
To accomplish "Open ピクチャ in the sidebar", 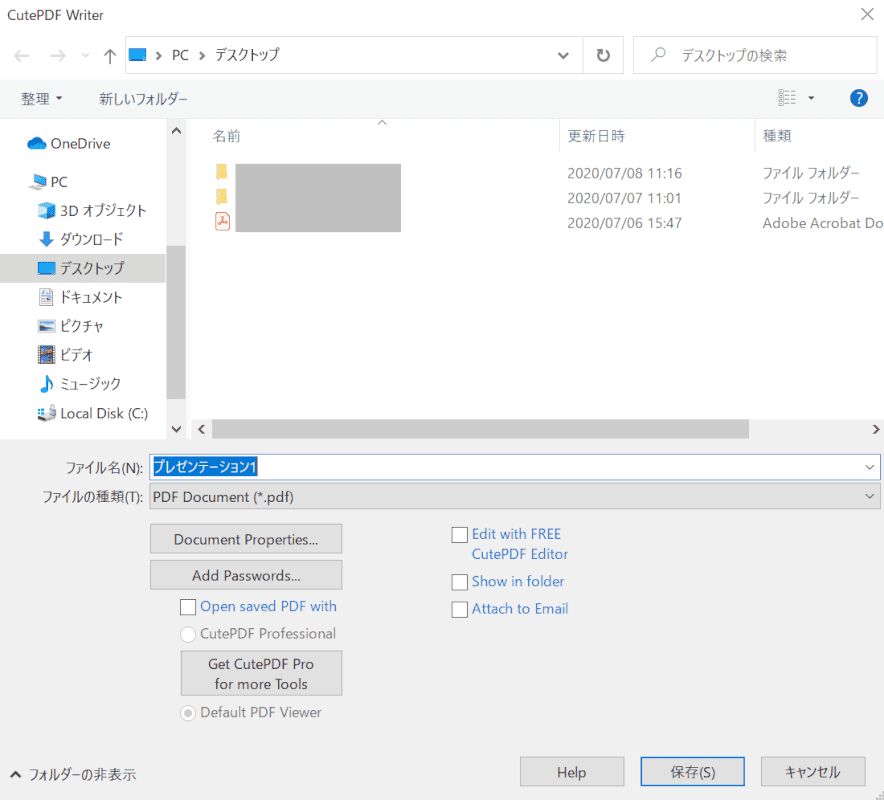I will point(82,326).
